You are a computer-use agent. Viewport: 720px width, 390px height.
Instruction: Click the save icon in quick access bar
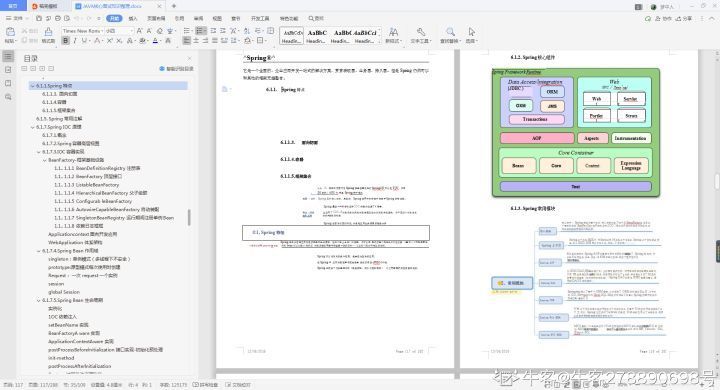point(39,18)
